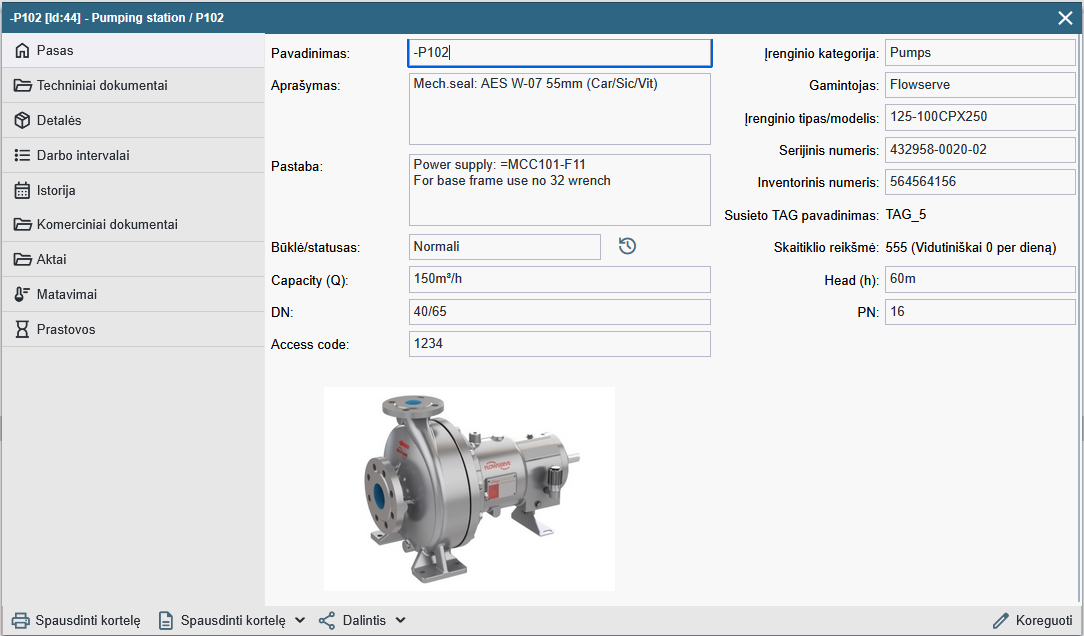Image resolution: width=1084 pixels, height=636 pixels.
Task: Click the Įrenginio kategorija field showing Pumps
Action: (980, 53)
